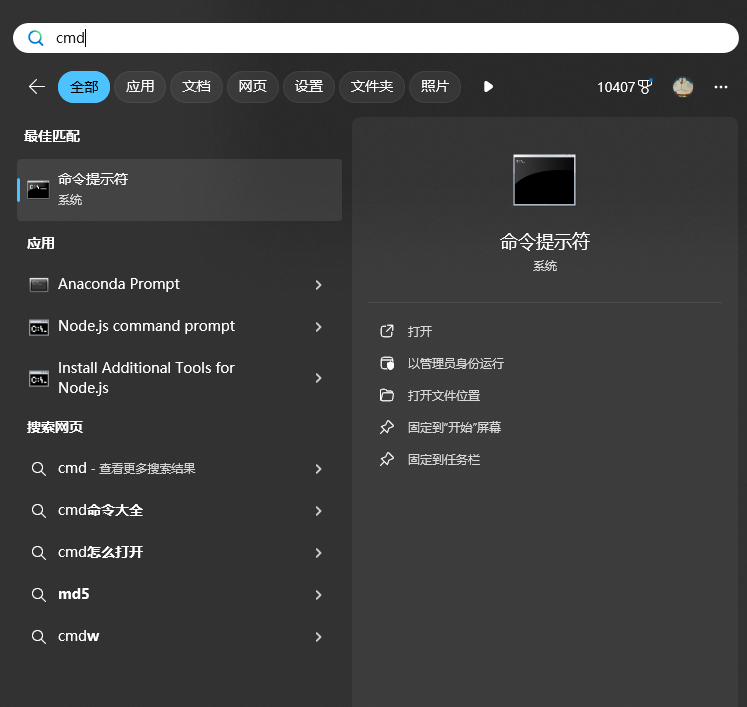Open the three-dot more options menu
This screenshot has height=707, width=747.
click(721, 87)
